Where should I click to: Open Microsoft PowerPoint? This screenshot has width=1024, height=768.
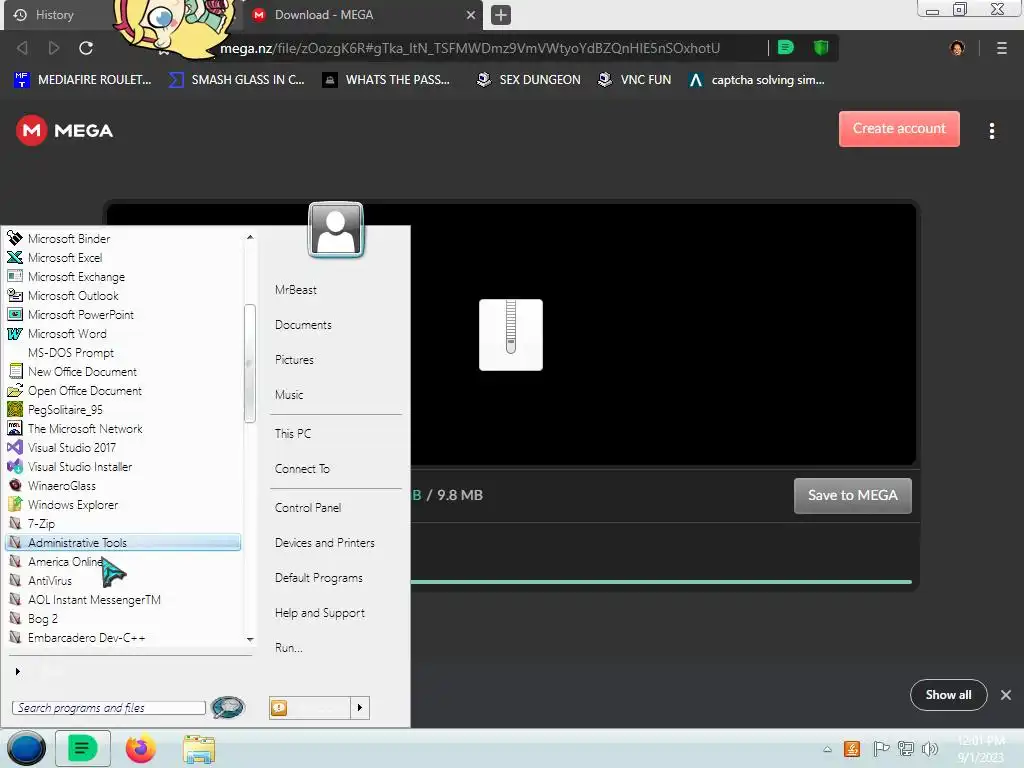pyautogui.click(x=80, y=315)
